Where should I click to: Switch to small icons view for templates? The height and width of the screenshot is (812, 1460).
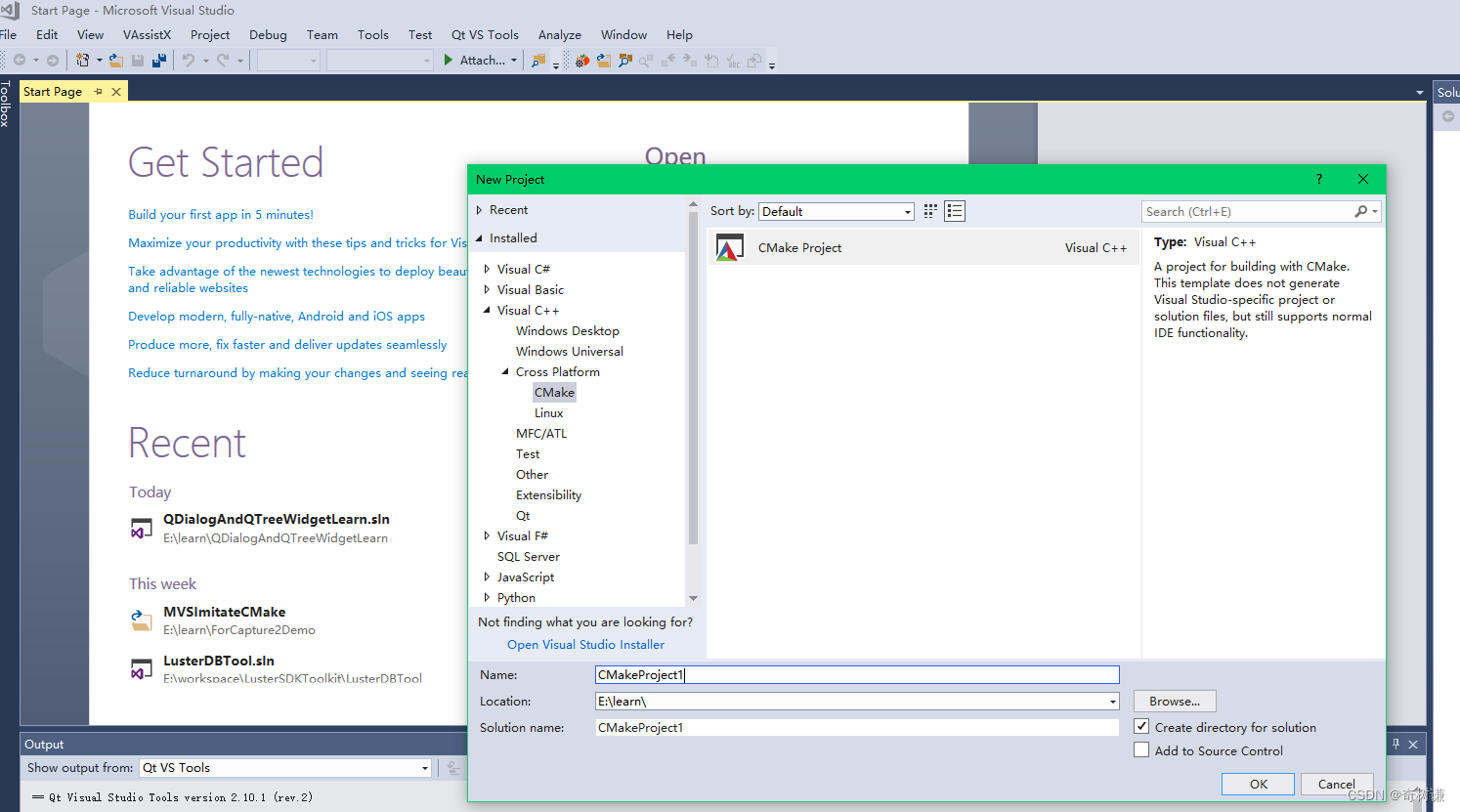click(929, 210)
